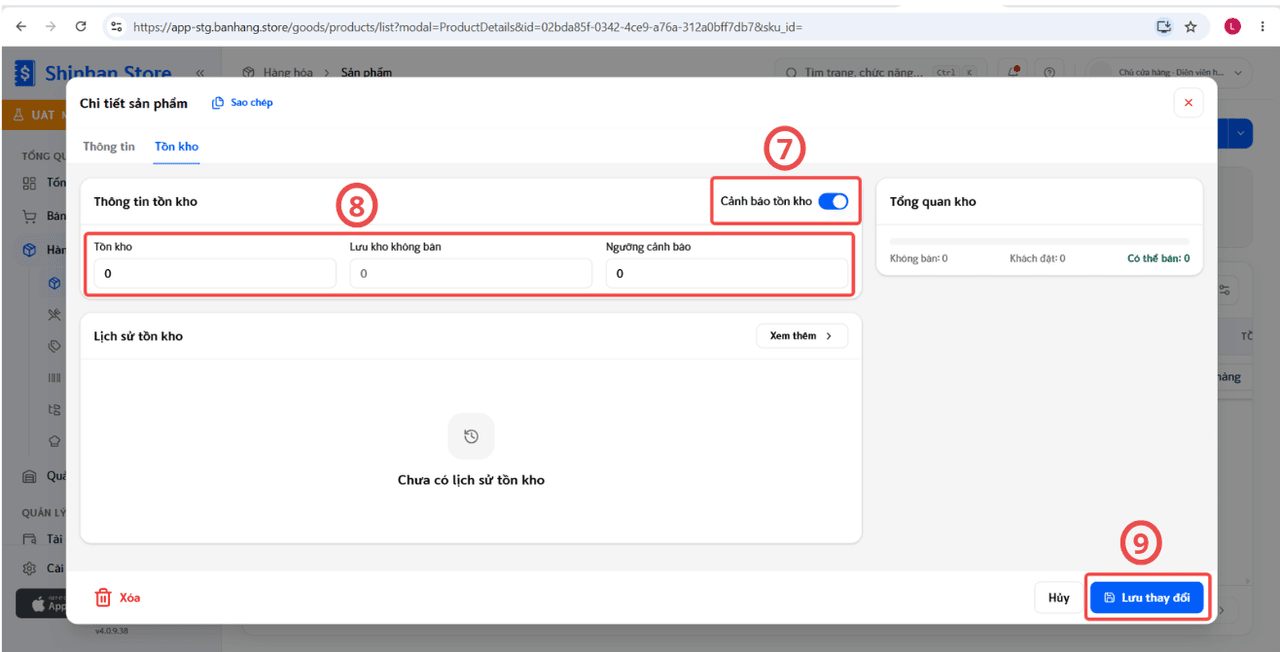The height and width of the screenshot is (652, 1280).
Task: Click the notification bell in the header
Action: pyautogui.click(x=1014, y=72)
